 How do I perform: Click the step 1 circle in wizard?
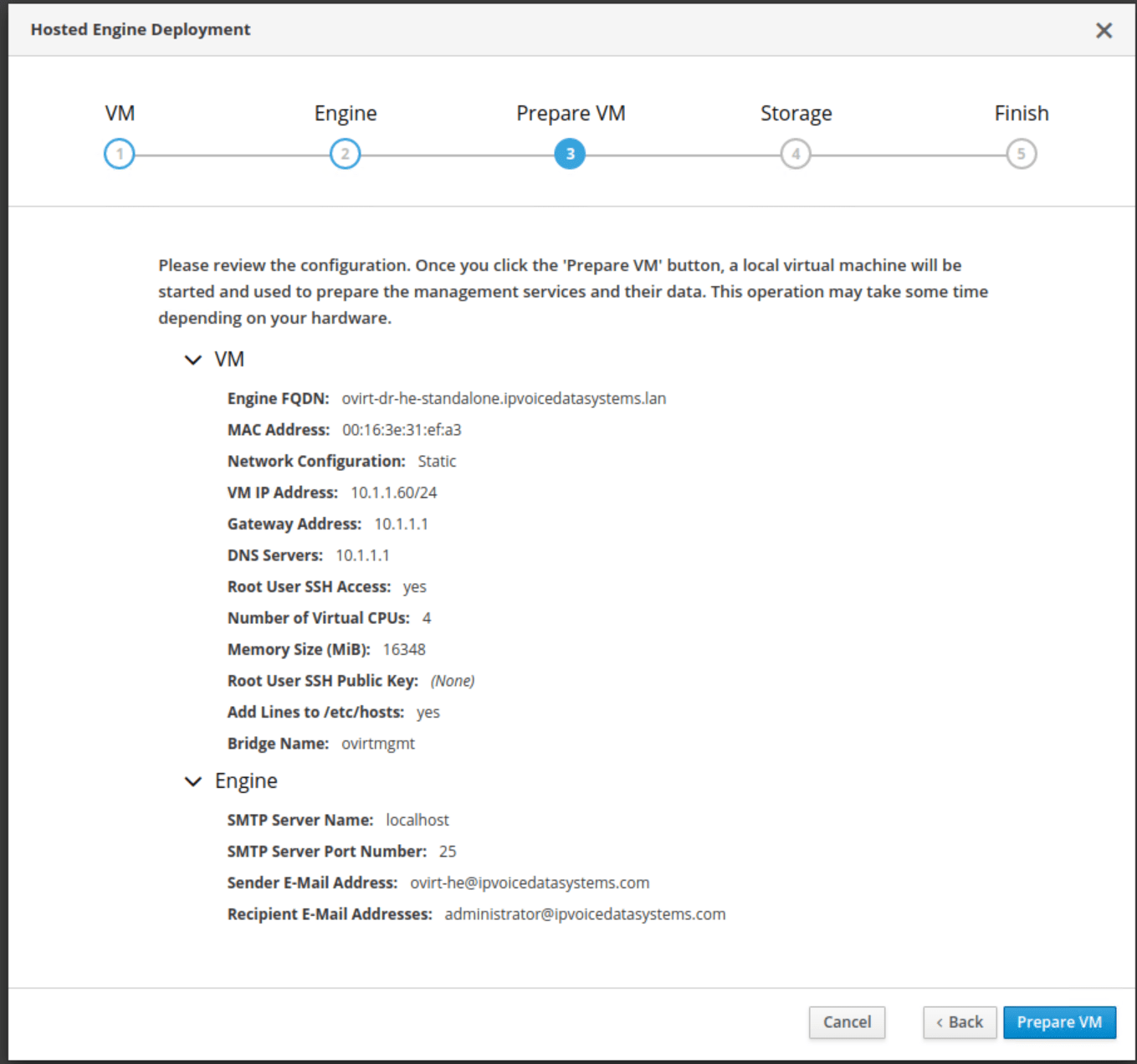click(x=120, y=154)
